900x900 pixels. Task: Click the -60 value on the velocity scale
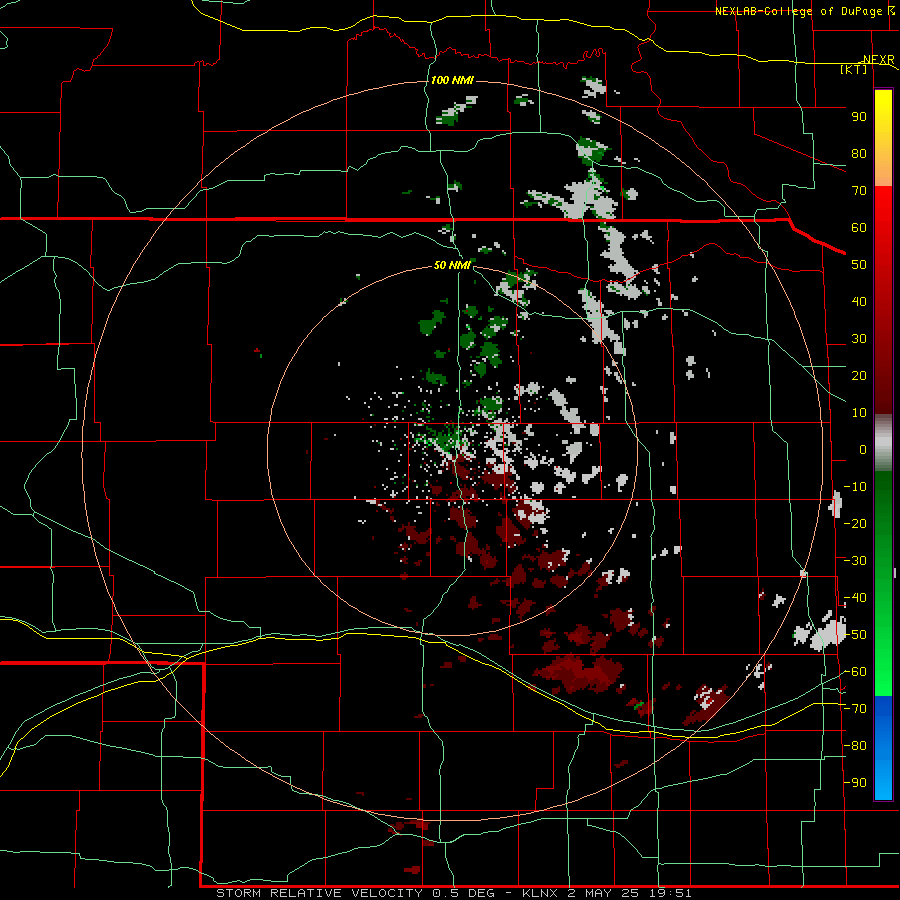(855, 672)
